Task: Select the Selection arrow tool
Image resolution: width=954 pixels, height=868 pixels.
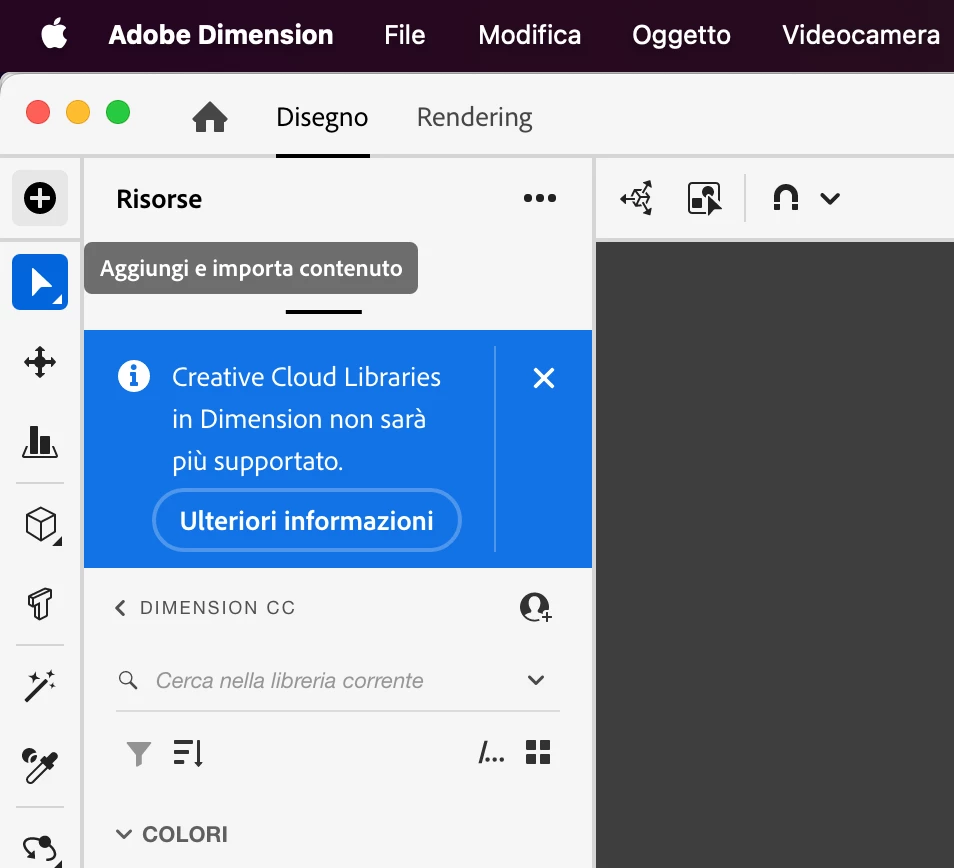Action: (40, 282)
